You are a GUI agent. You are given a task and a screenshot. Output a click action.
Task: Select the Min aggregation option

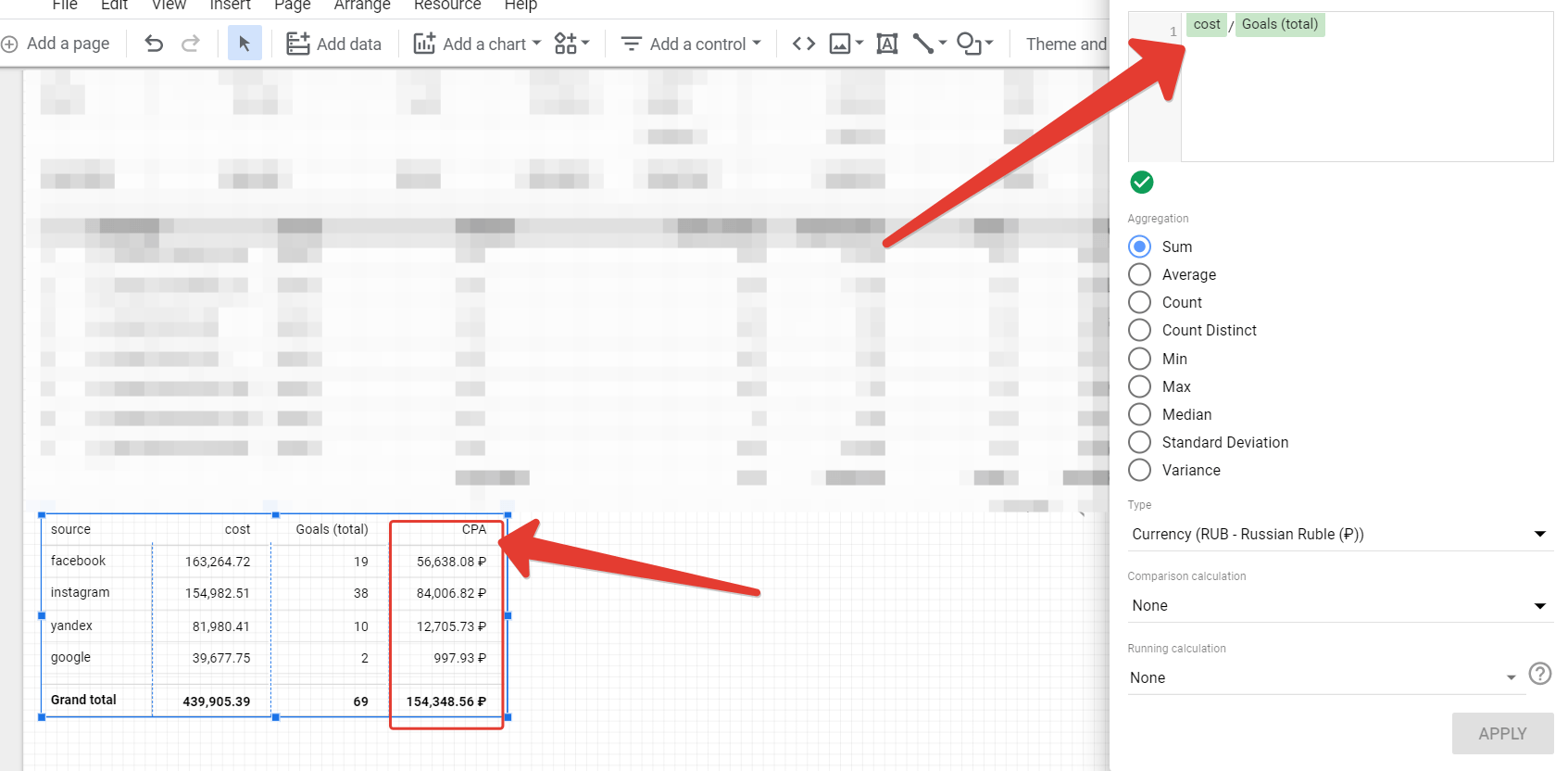tap(1140, 359)
